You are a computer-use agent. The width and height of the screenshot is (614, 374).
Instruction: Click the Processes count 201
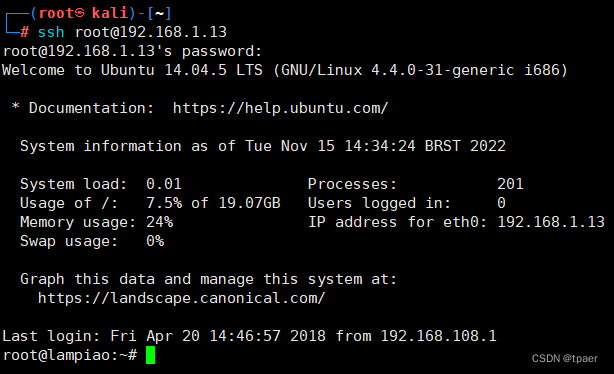tap(510, 184)
